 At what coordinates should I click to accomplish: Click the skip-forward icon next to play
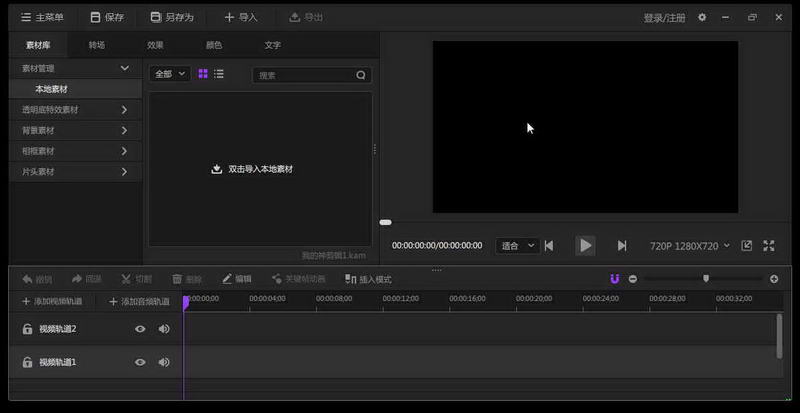pos(622,245)
